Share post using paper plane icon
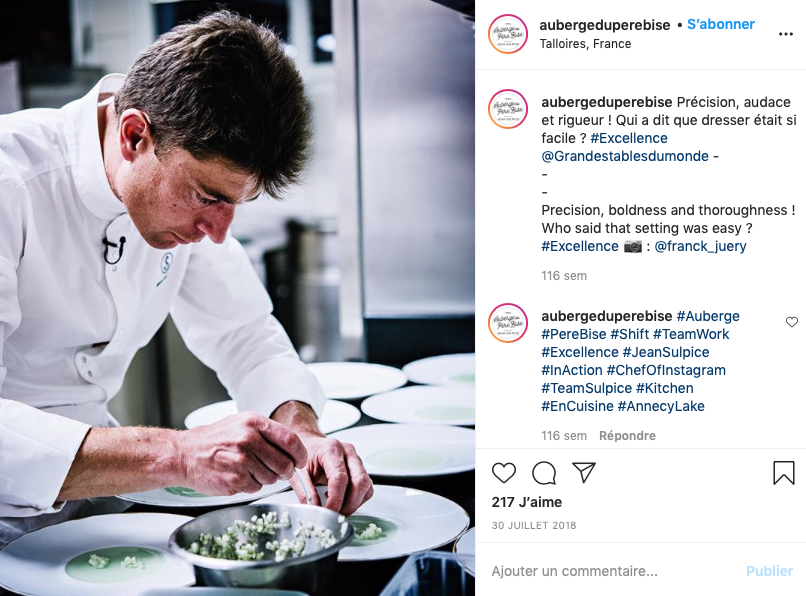 (x=583, y=472)
